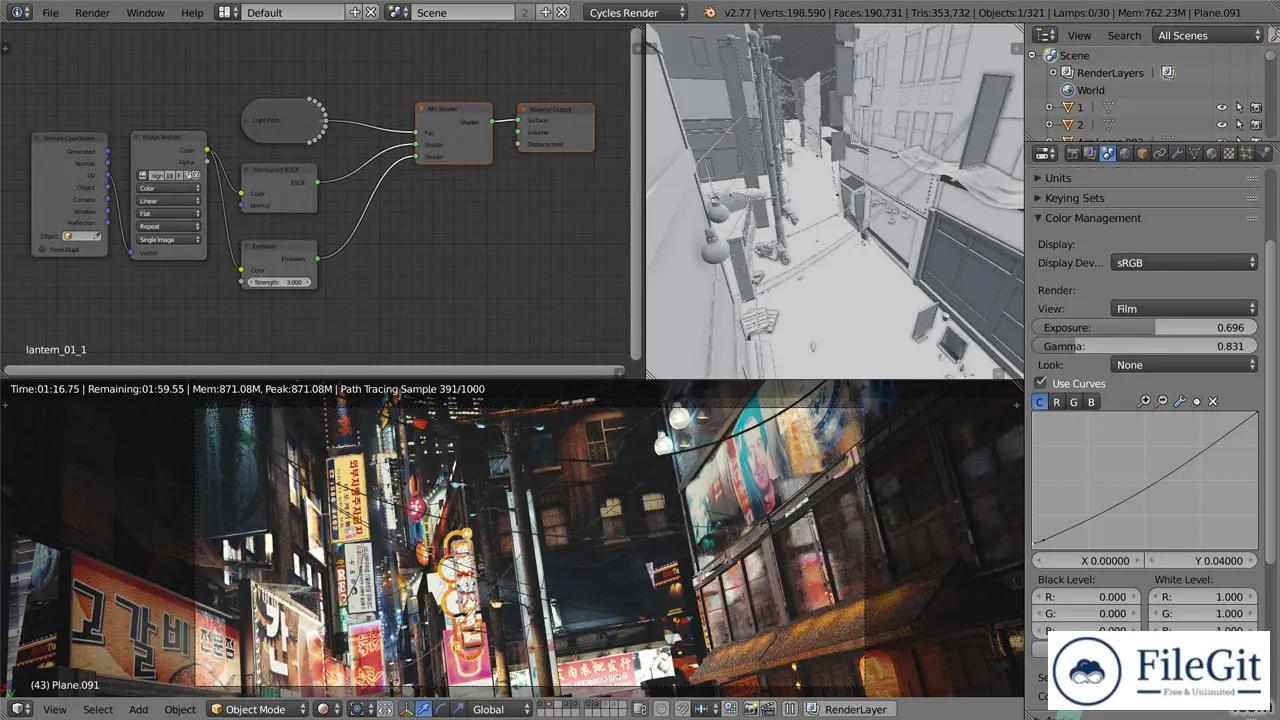The image size is (1280, 720).
Task: Select the B curve channel
Action: (x=1091, y=401)
